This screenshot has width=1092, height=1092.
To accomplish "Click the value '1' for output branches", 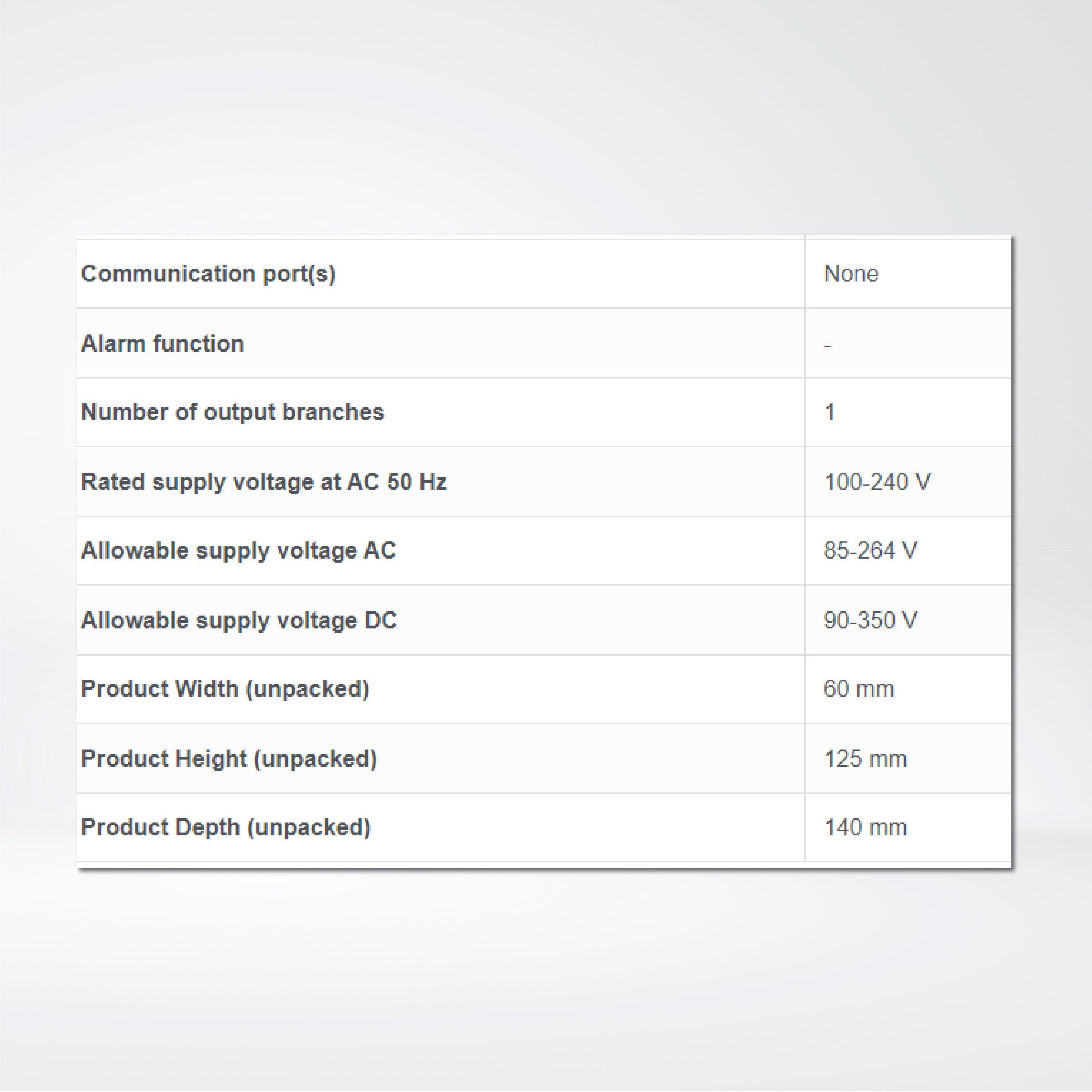I will tap(830, 413).
